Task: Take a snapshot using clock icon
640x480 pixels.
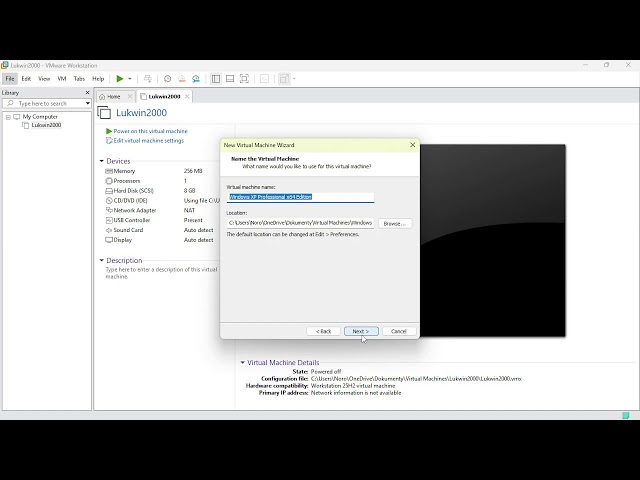Action: pos(167,79)
